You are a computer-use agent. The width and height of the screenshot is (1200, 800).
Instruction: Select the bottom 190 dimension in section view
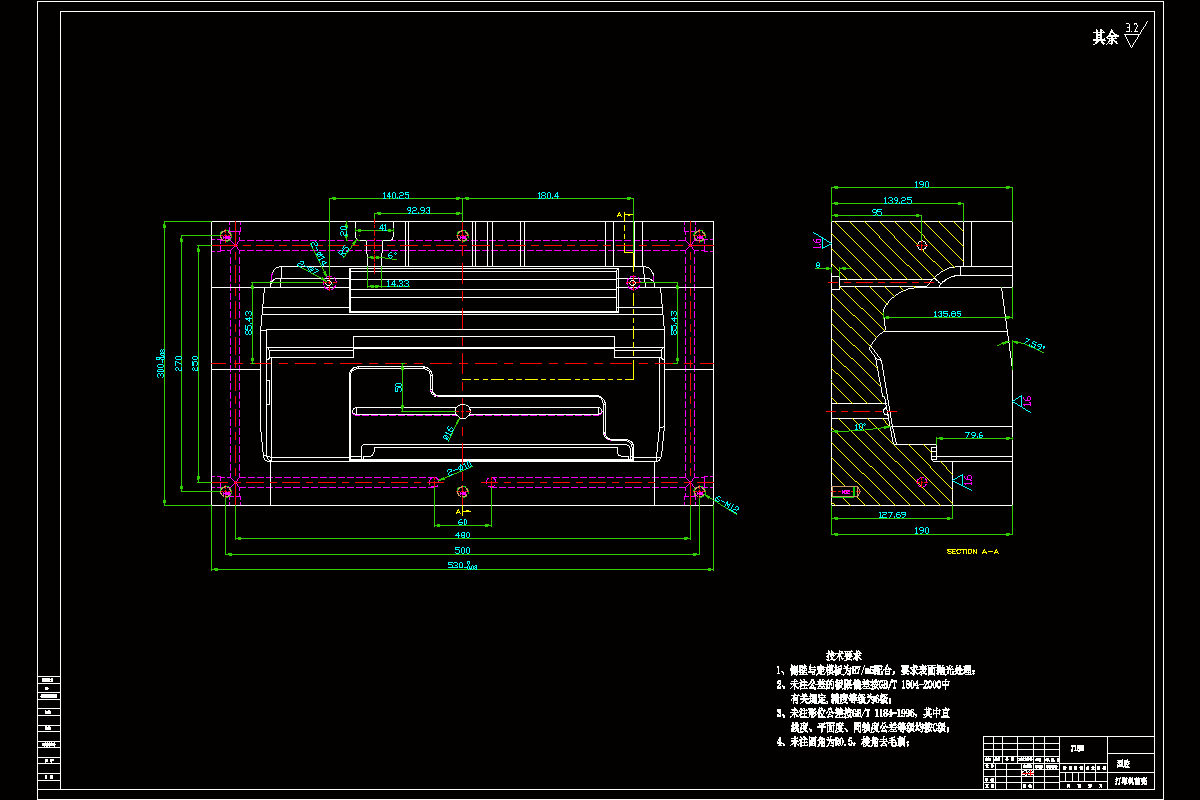[921, 530]
